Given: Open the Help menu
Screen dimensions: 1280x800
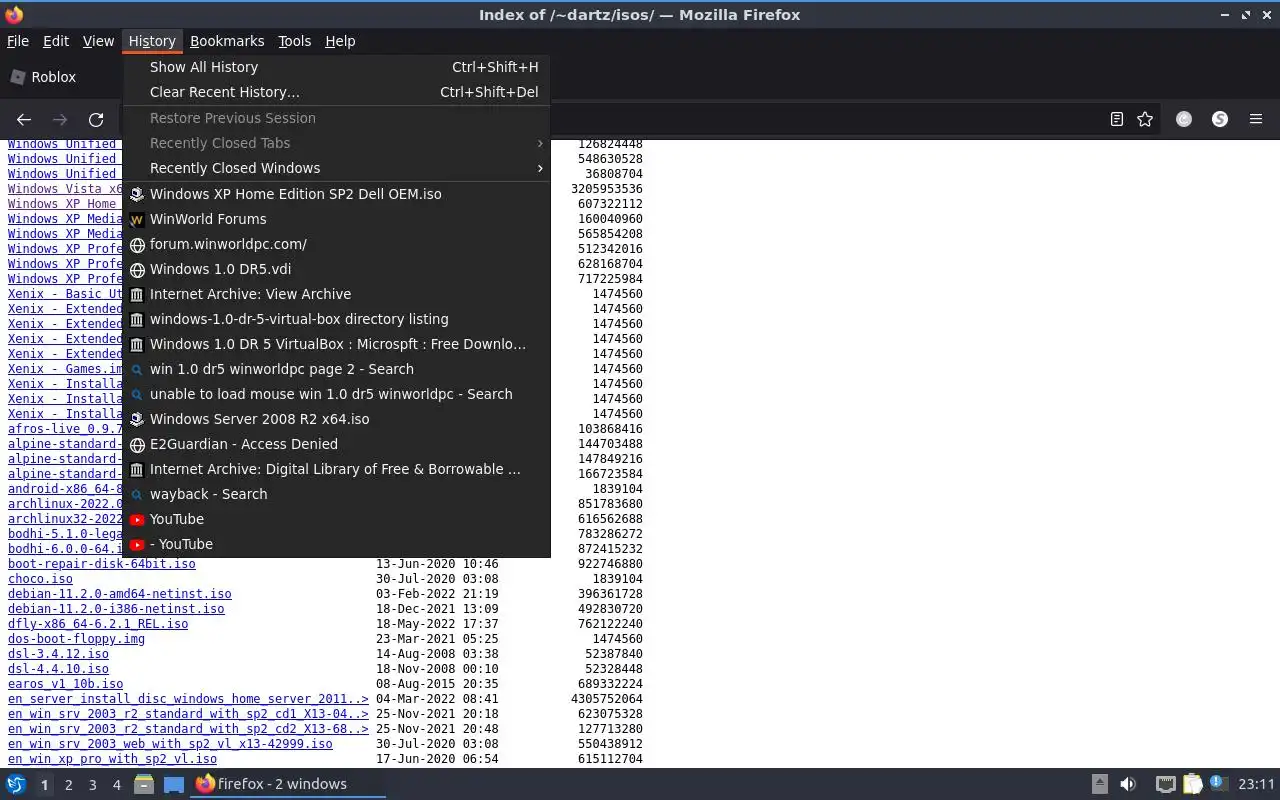Looking at the screenshot, I should [x=340, y=41].
